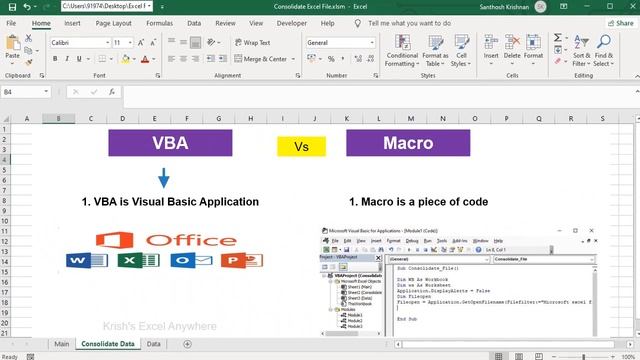
Task: Click the zoom slider handle in status bar
Action: [584, 357]
